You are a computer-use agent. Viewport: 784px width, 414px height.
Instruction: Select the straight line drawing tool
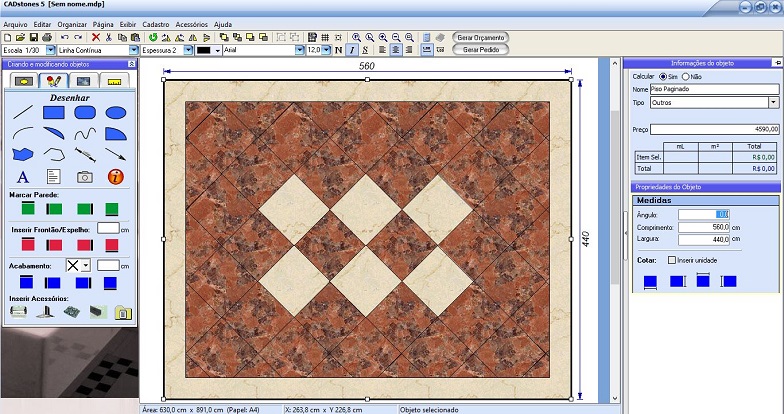(22, 112)
